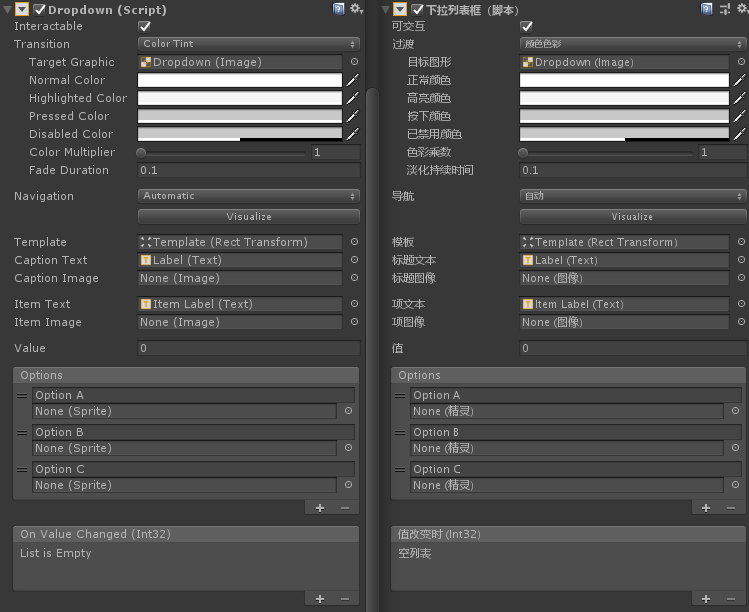
Task: Add listener with plus under 值改变时
Action: [x=706, y=599]
